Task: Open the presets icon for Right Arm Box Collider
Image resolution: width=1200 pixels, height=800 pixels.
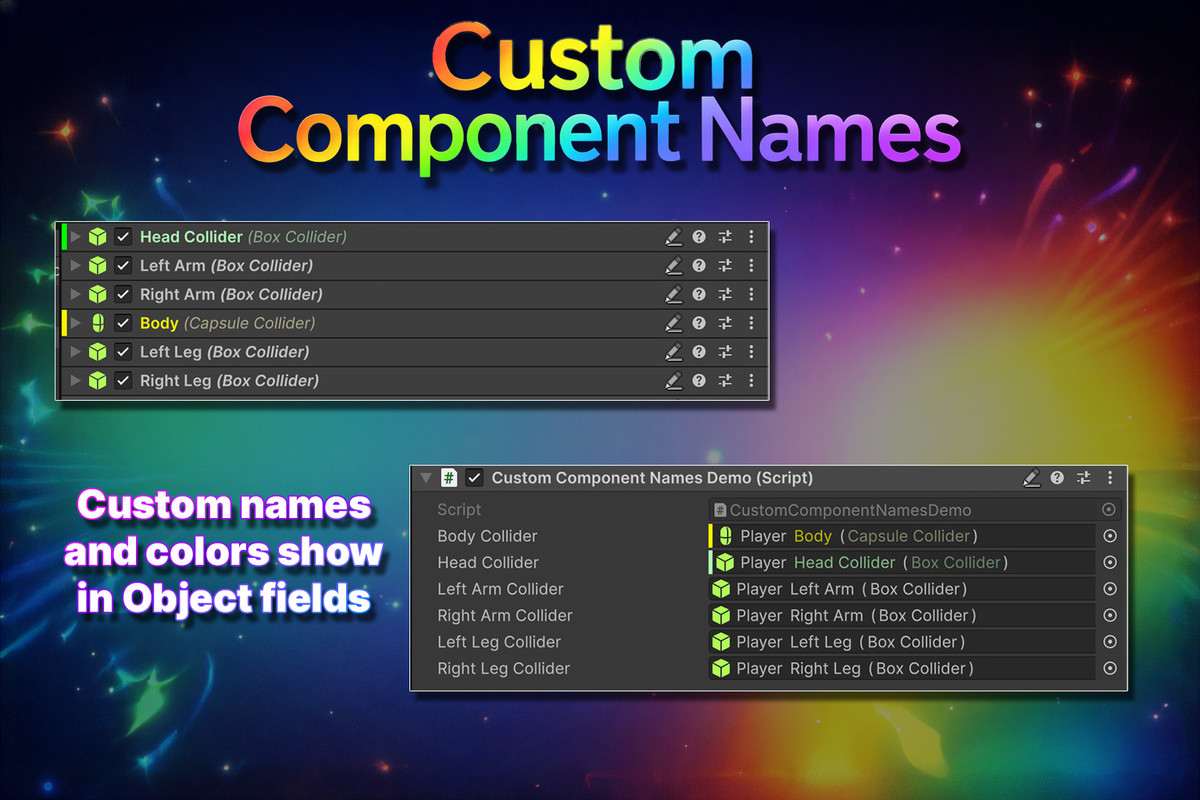Action: [x=724, y=294]
